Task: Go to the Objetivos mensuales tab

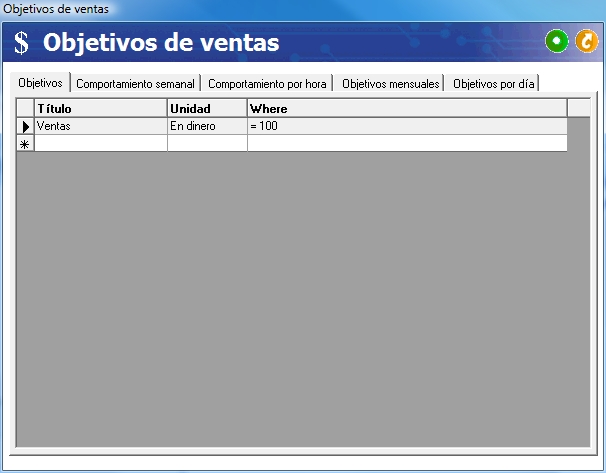Action: [x=390, y=84]
